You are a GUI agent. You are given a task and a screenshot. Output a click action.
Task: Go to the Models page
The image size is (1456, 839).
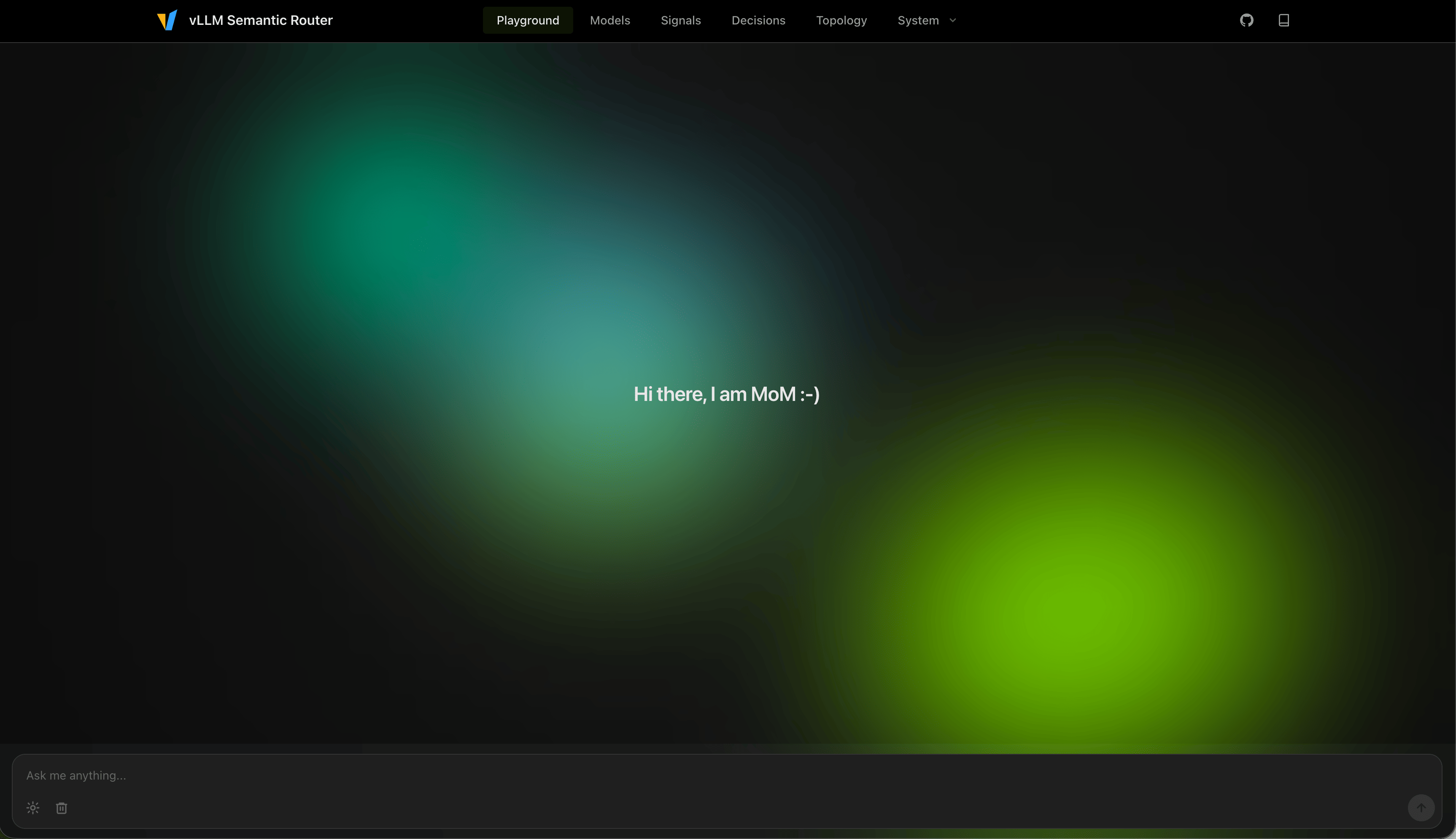(x=610, y=20)
